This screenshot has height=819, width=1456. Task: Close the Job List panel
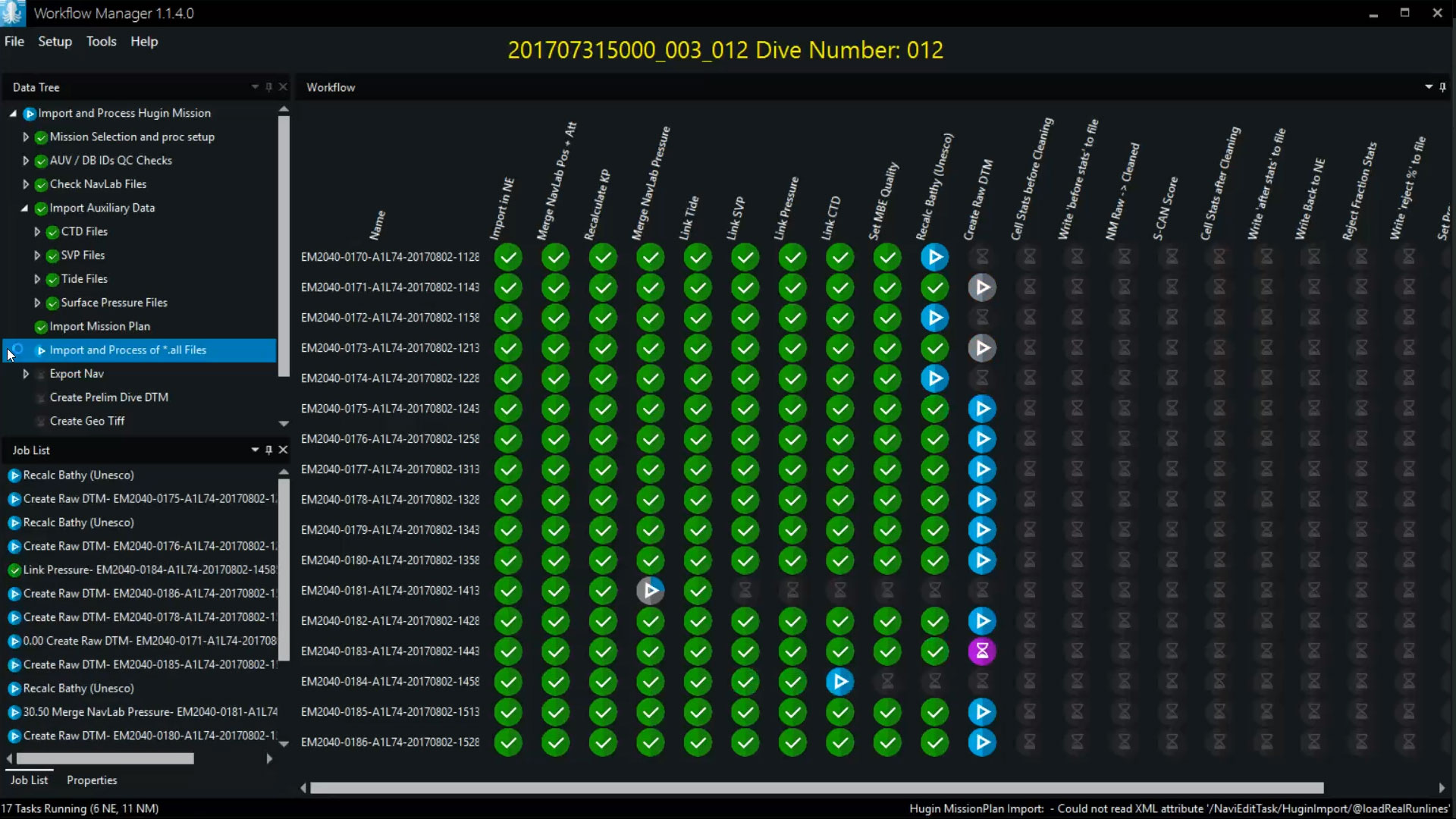click(283, 450)
